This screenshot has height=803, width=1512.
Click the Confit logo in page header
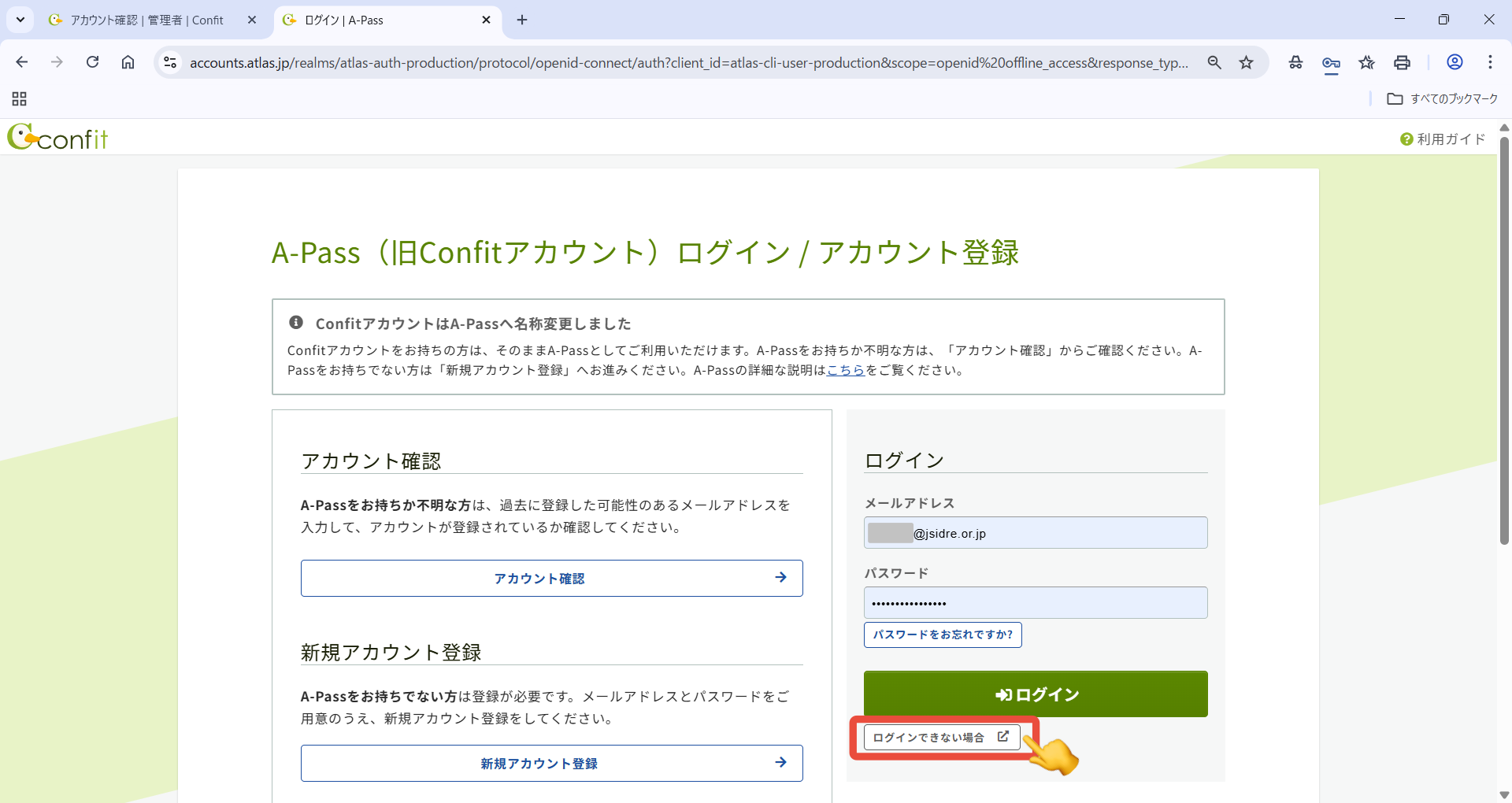tap(57, 138)
